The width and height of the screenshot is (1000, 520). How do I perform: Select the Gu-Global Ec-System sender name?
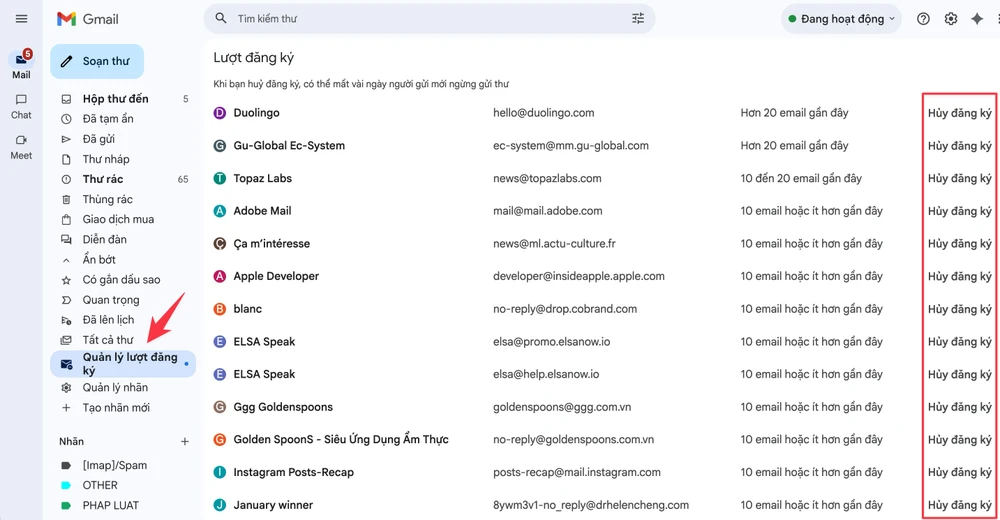point(289,145)
